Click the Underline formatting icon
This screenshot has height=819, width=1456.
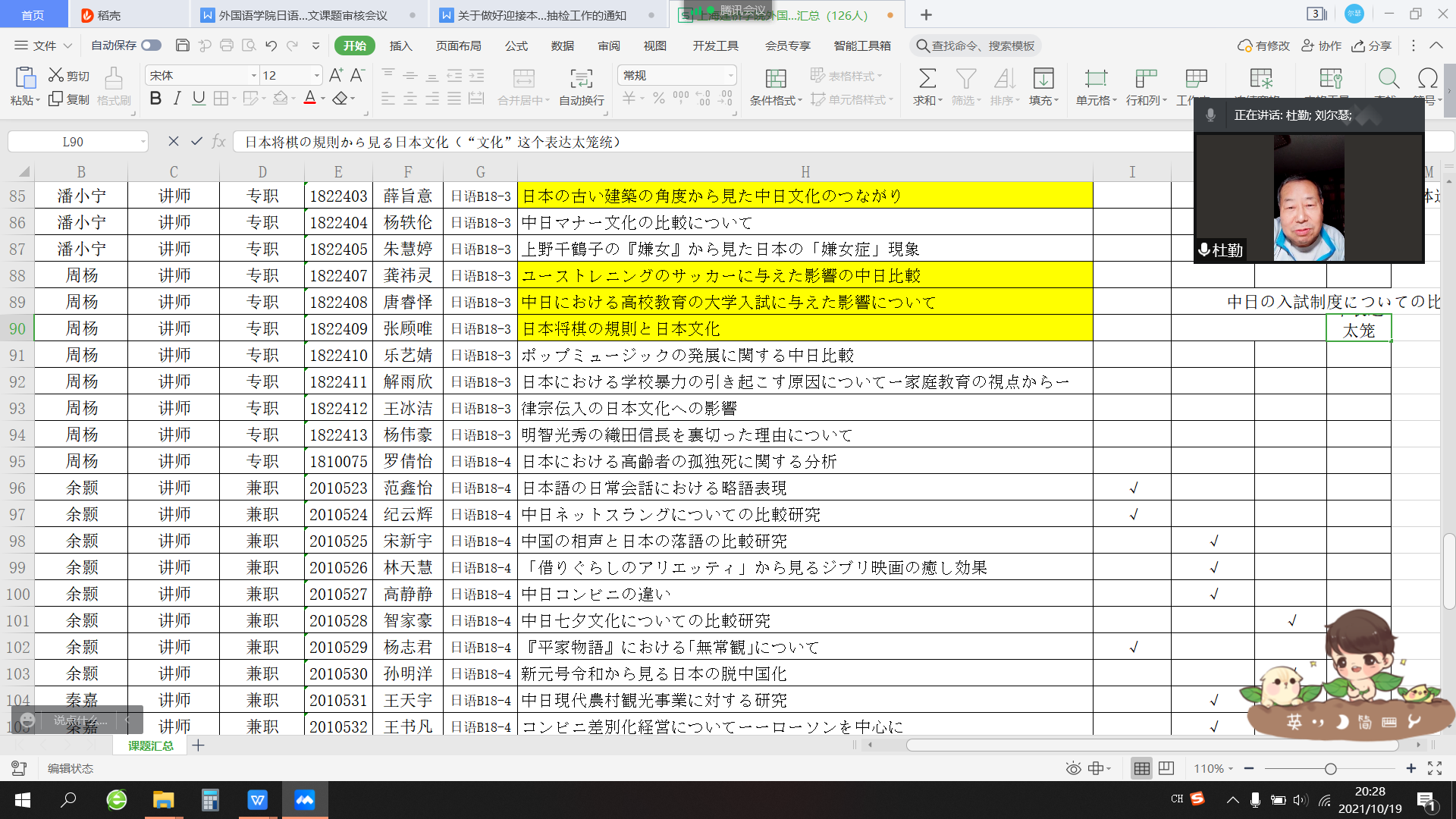(199, 99)
